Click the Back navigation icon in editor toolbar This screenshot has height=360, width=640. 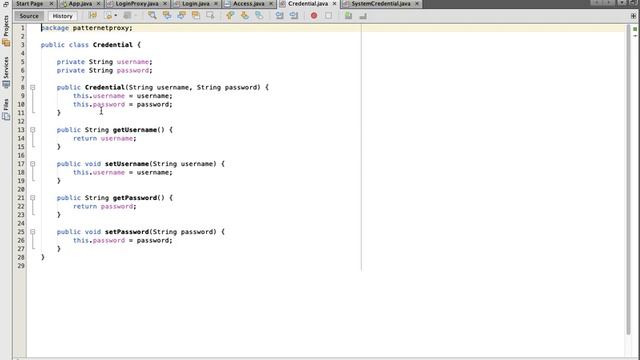click(x=108, y=16)
